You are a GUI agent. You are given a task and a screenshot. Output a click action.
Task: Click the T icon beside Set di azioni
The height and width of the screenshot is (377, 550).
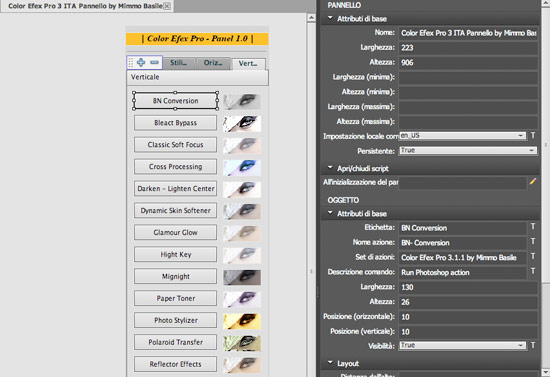click(x=533, y=256)
